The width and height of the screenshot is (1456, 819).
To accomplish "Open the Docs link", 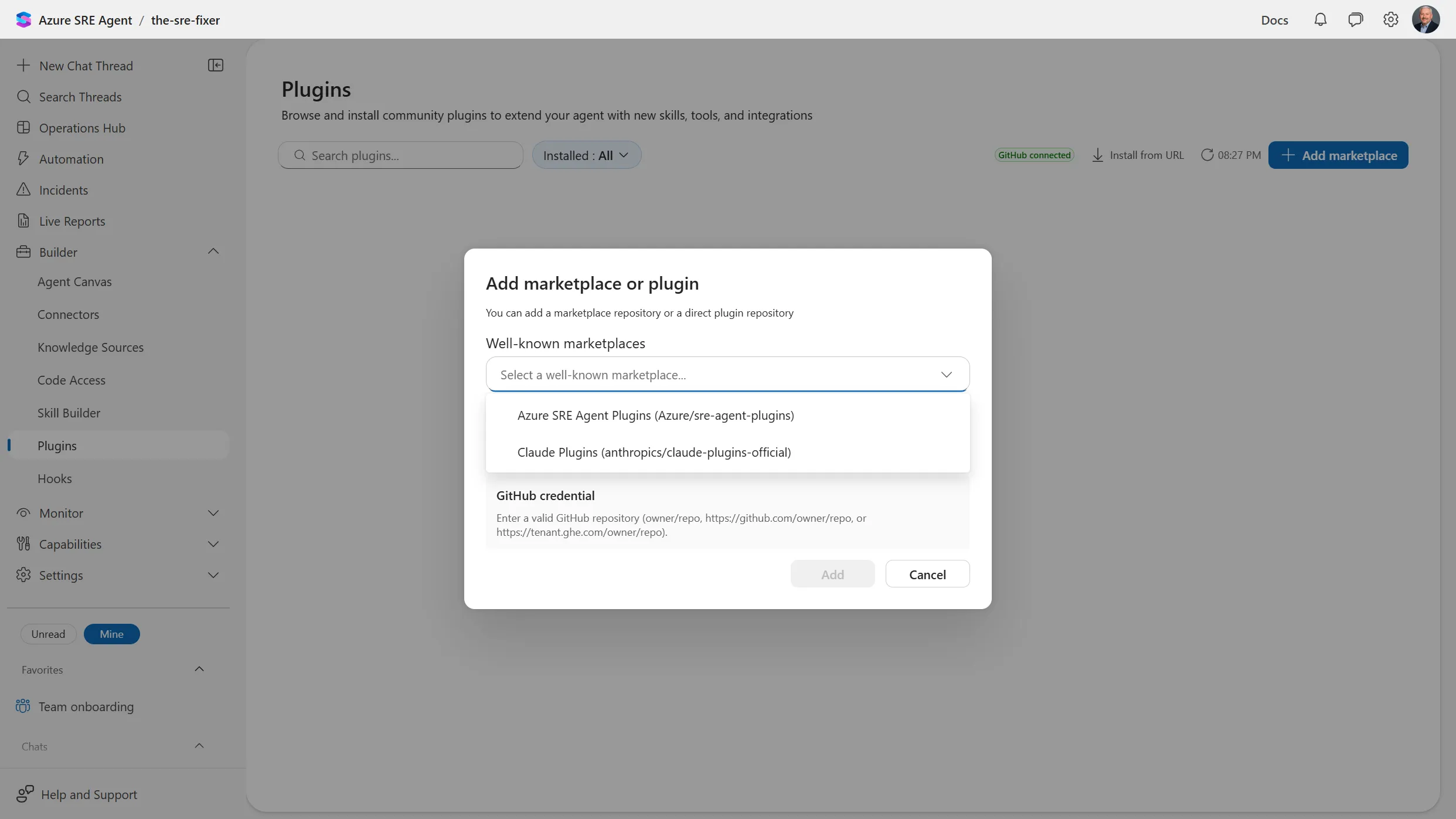I will (x=1274, y=20).
